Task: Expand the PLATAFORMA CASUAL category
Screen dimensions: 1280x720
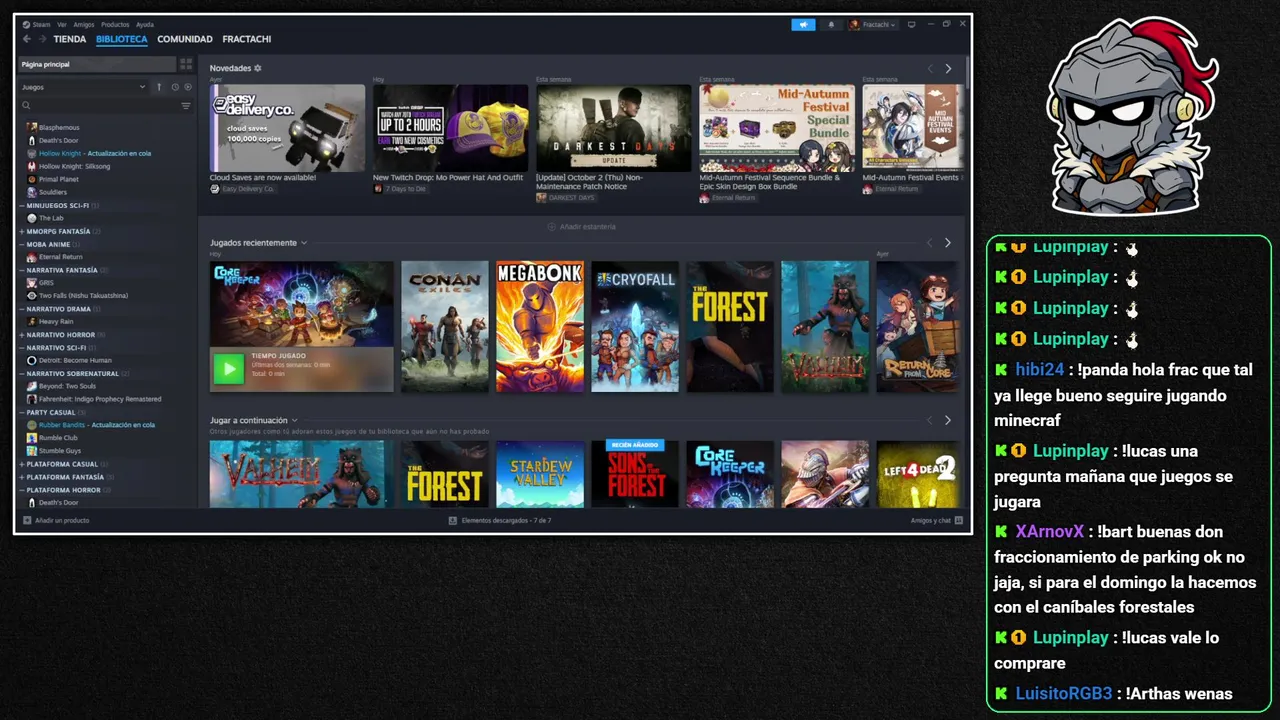Action: 22,464
